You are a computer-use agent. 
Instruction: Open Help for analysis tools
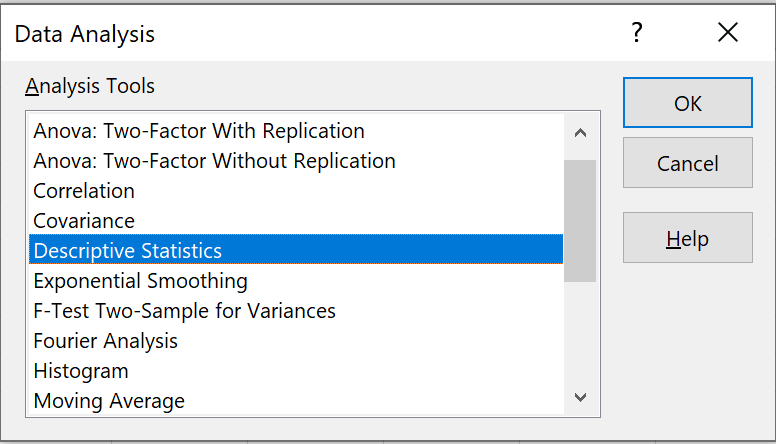pyautogui.click(x=687, y=238)
